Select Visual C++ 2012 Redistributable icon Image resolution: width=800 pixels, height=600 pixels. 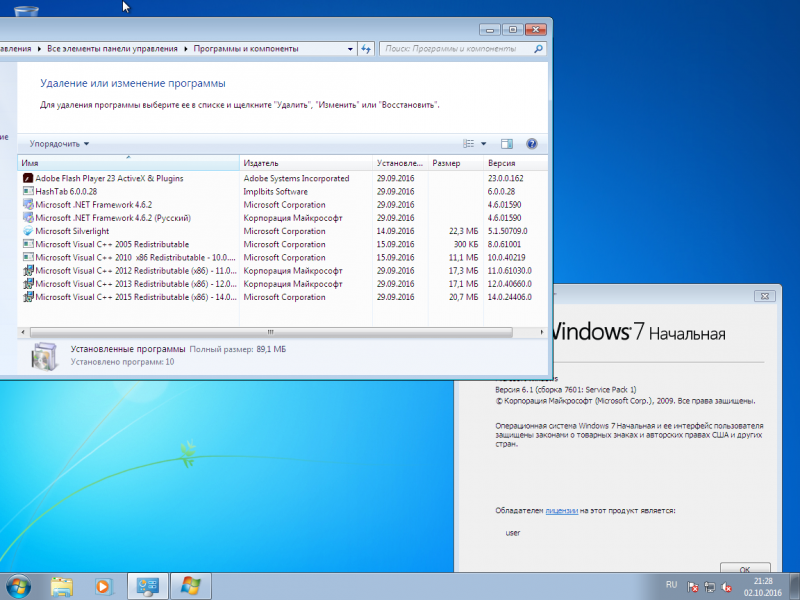28,271
